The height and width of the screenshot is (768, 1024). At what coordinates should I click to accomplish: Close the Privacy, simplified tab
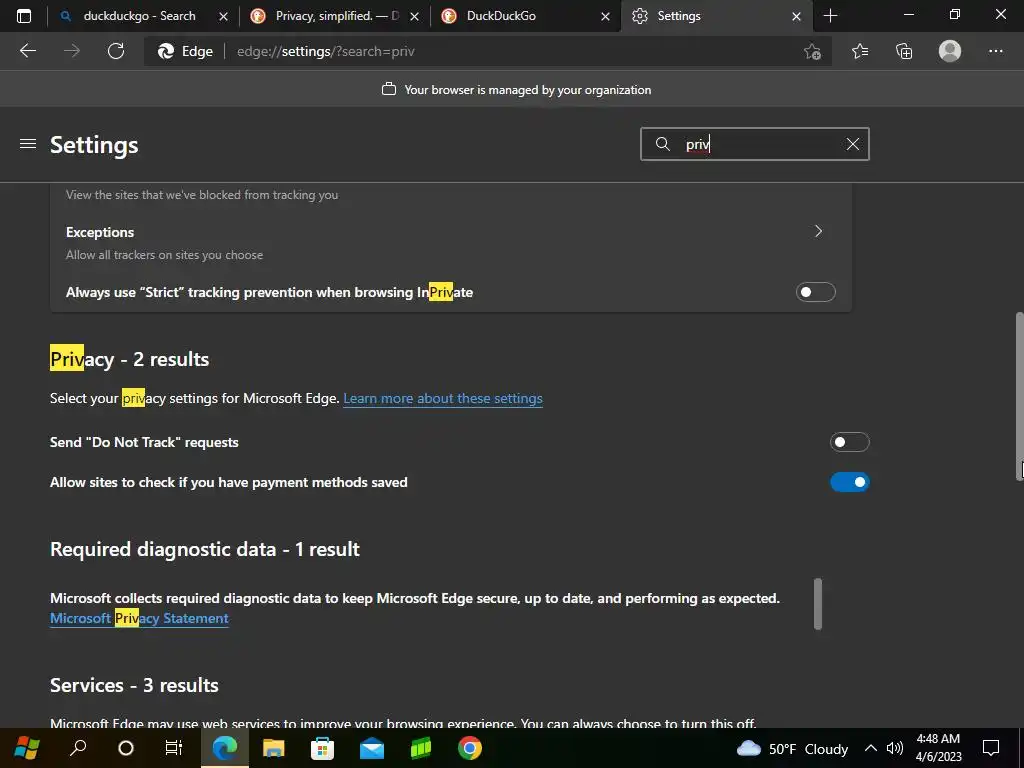[414, 16]
